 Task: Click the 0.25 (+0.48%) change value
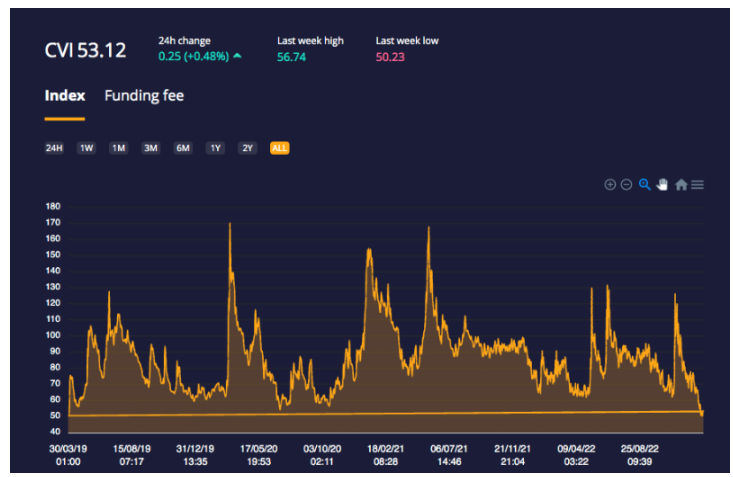pyautogui.click(x=194, y=57)
